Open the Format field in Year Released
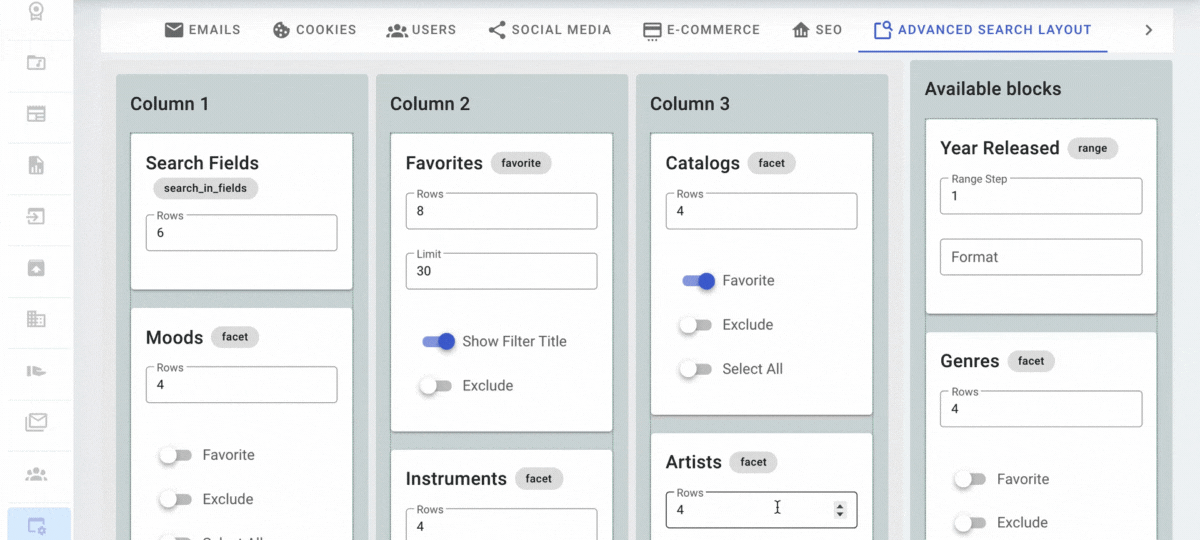Image resolution: width=1200 pixels, height=540 pixels. point(1040,257)
